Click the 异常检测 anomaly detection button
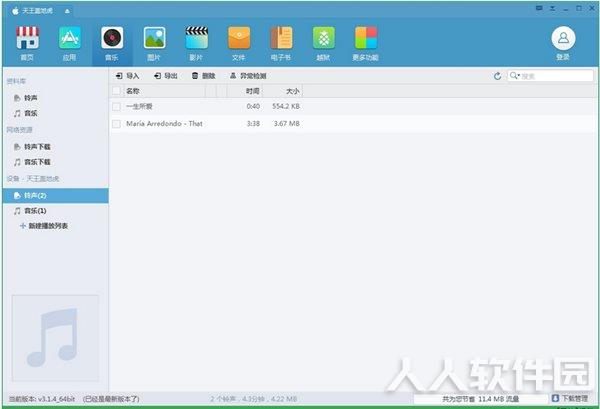The width and height of the screenshot is (600, 409). [248, 76]
